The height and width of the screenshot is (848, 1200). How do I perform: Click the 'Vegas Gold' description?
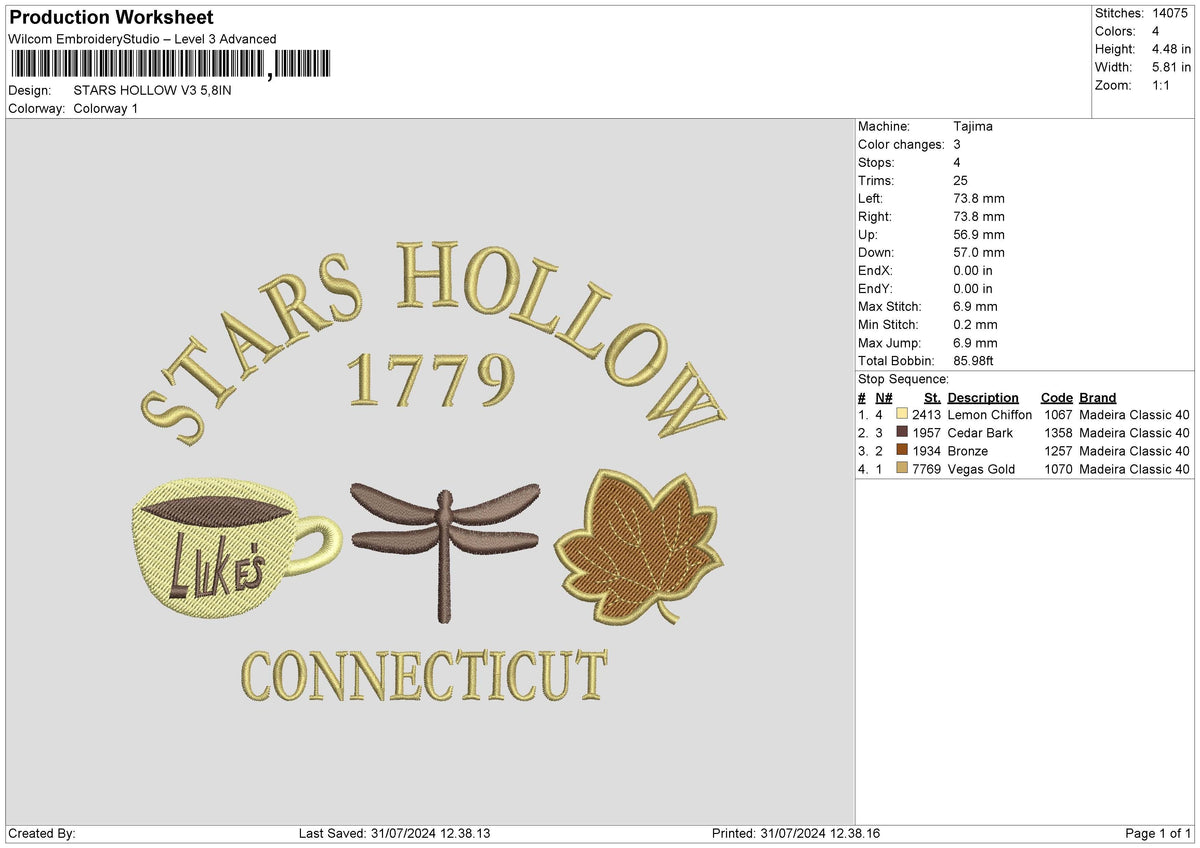pyautogui.click(x=981, y=469)
